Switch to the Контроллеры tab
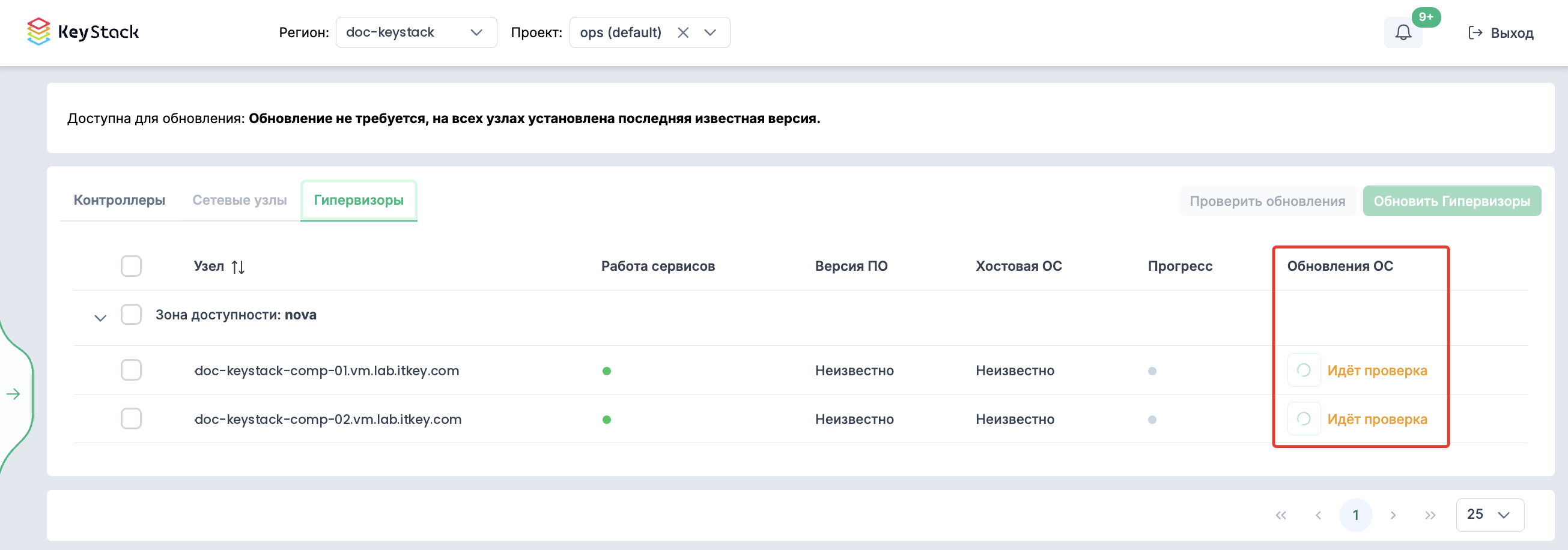Screen dimensions: 1568x550 pyautogui.click(x=120, y=200)
